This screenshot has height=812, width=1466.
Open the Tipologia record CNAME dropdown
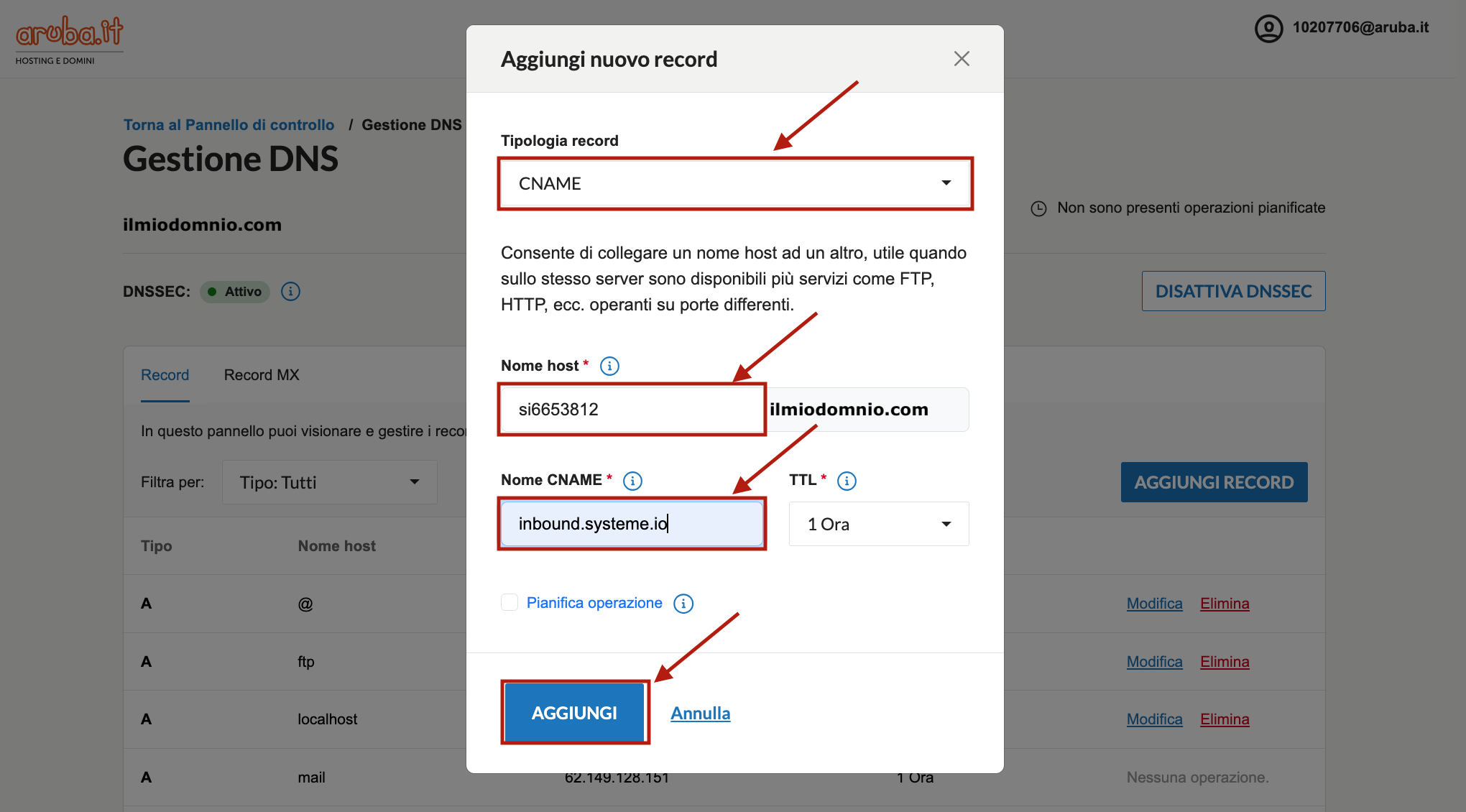735,184
